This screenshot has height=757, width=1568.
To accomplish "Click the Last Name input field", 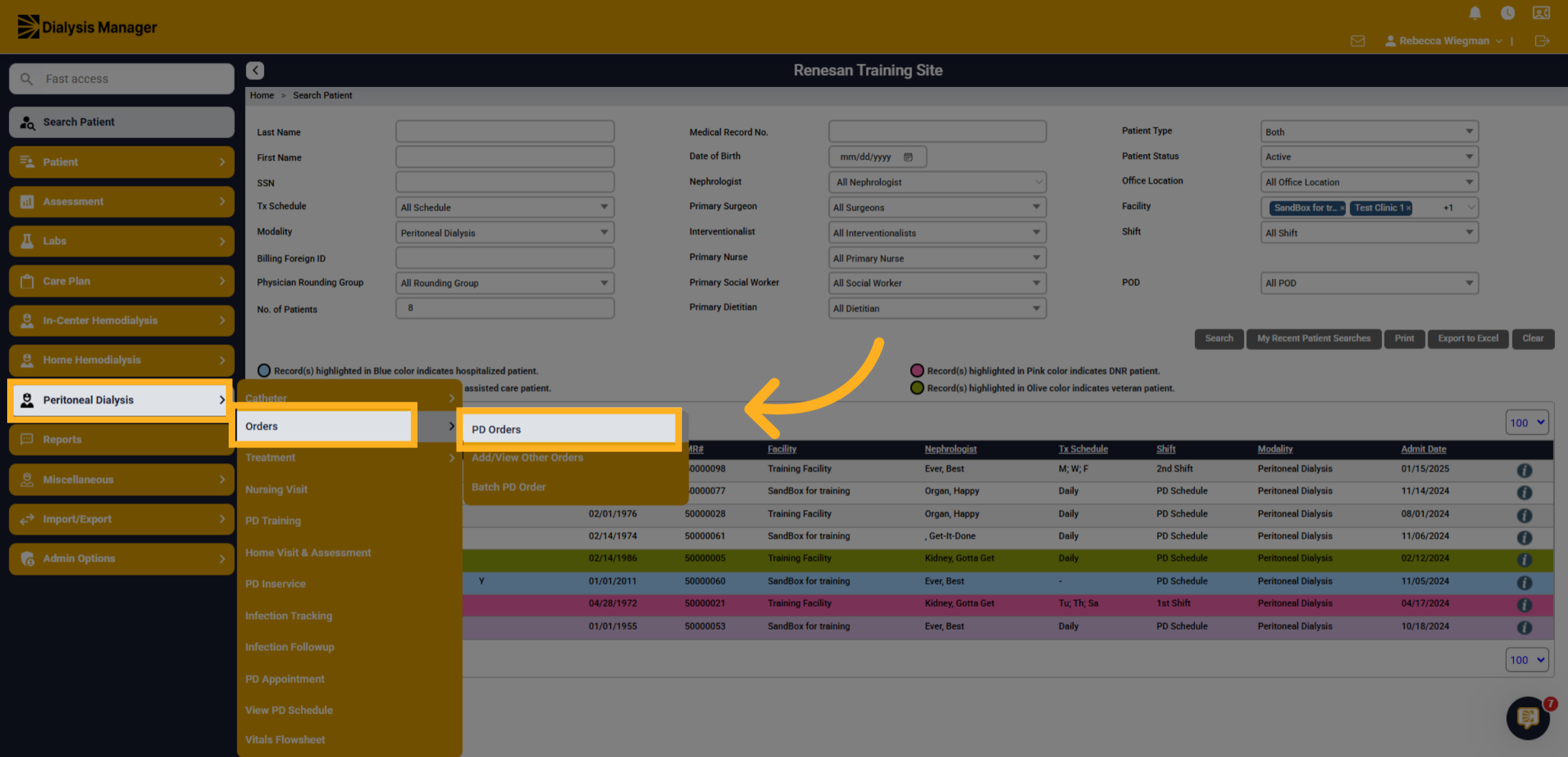I will tap(504, 131).
